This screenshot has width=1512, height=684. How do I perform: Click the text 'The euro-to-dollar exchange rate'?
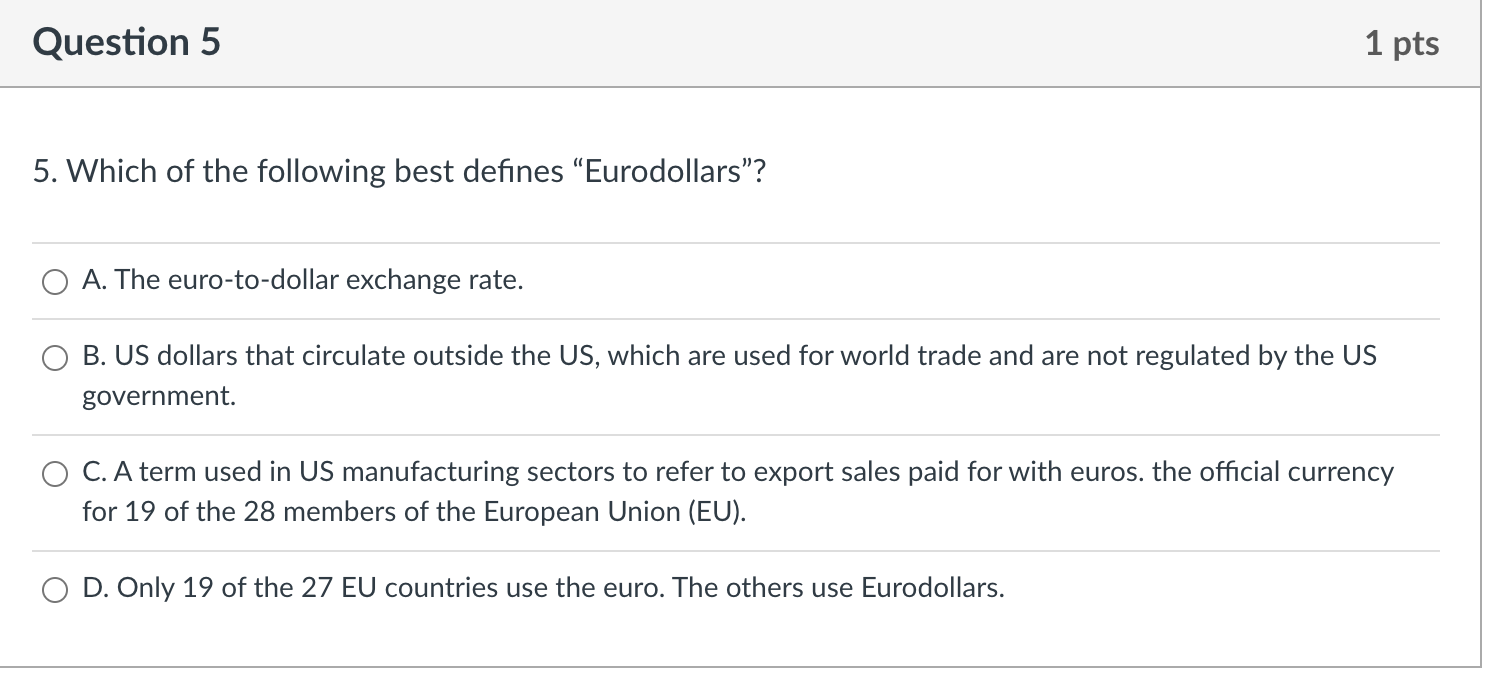pyautogui.click(x=318, y=281)
